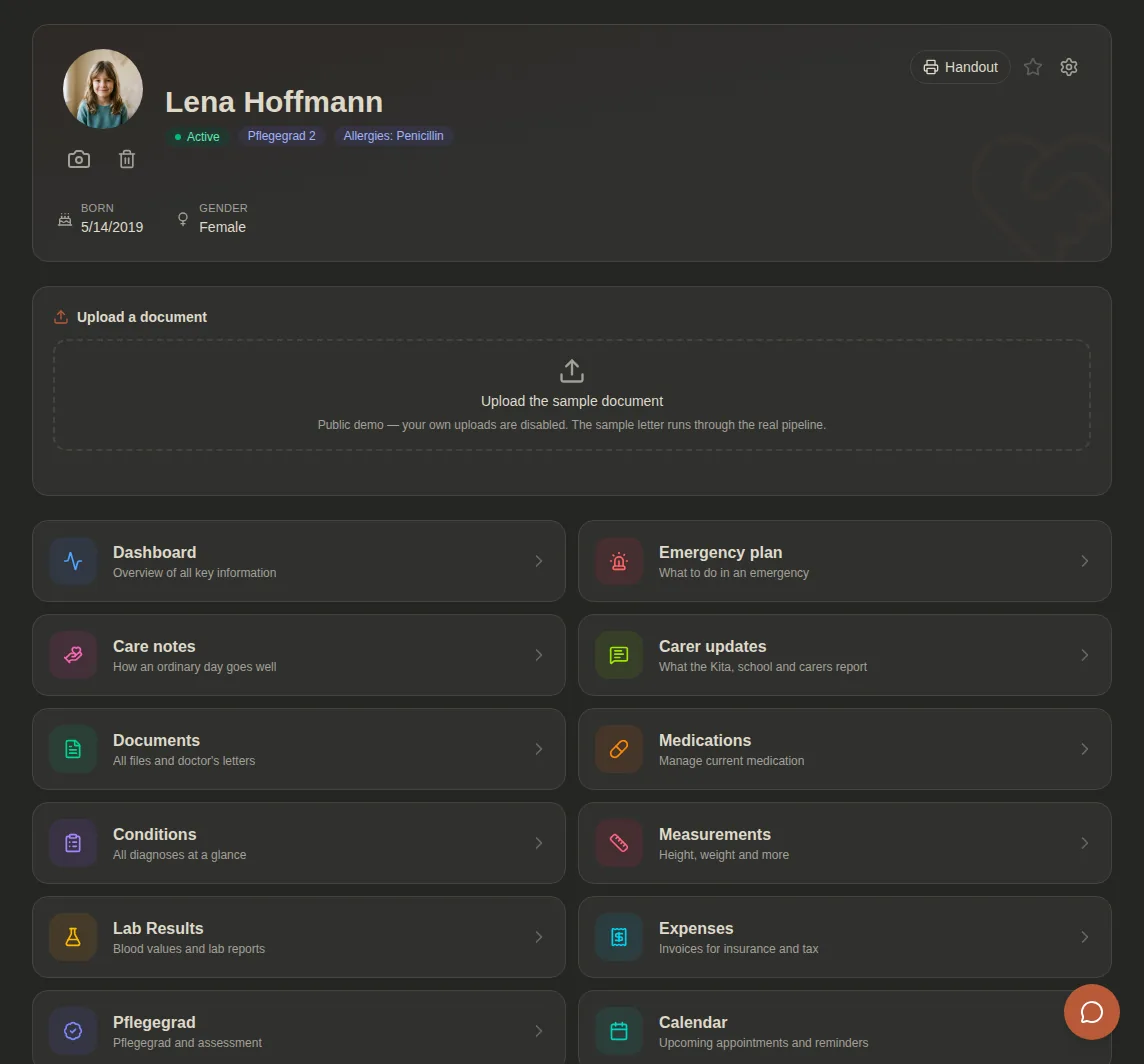
Task: Expand Emergency plan with its chevron
Action: pos(1085,561)
